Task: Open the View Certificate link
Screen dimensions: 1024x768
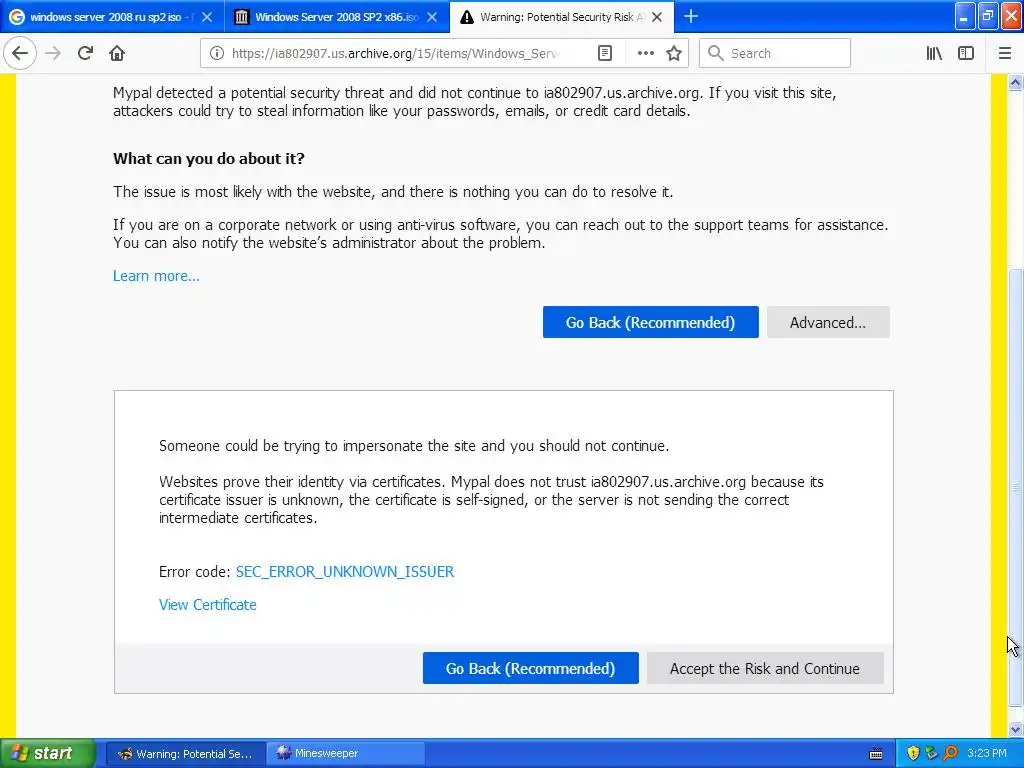Action: coord(208,605)
